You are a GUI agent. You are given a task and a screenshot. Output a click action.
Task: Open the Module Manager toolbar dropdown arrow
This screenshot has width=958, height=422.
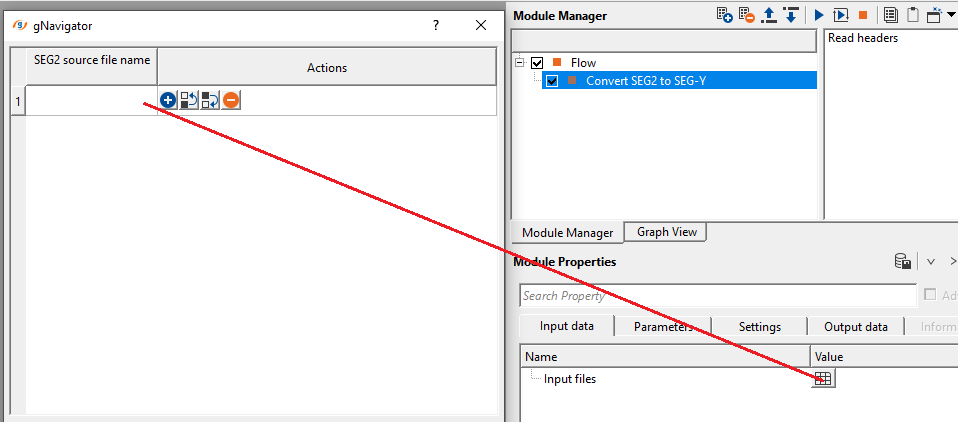point(950,15)
